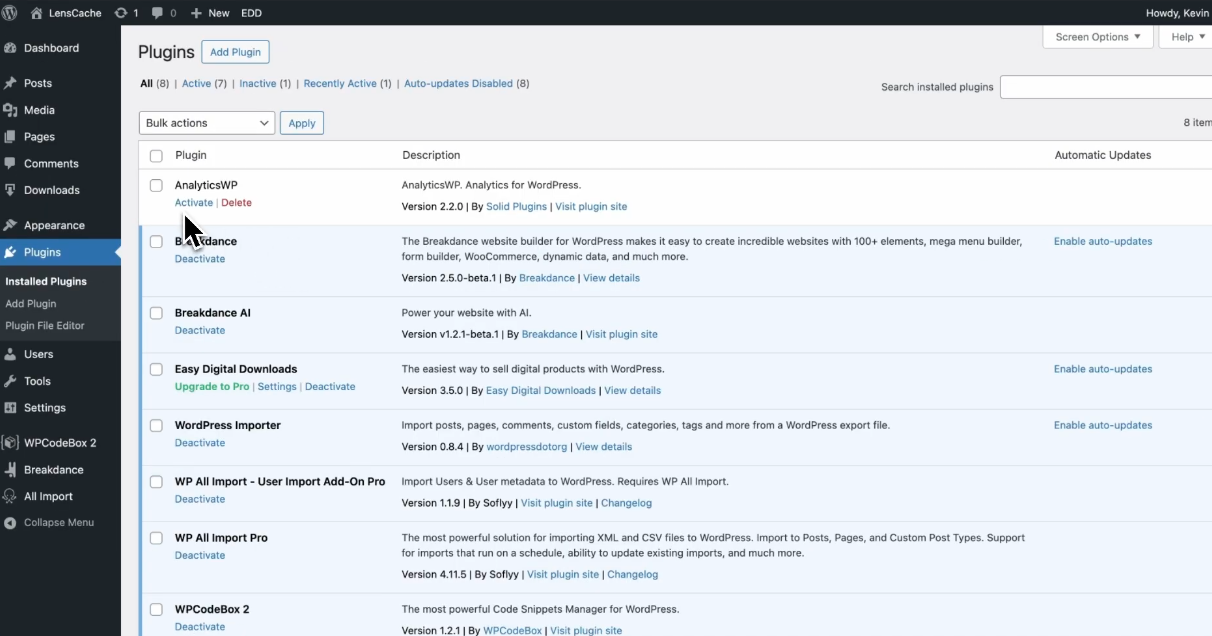Open the updates icon in admin bar
Image resolution: width=1212 pixels, height=636 pixels.
pyautogui.click(x=121, y=13)
